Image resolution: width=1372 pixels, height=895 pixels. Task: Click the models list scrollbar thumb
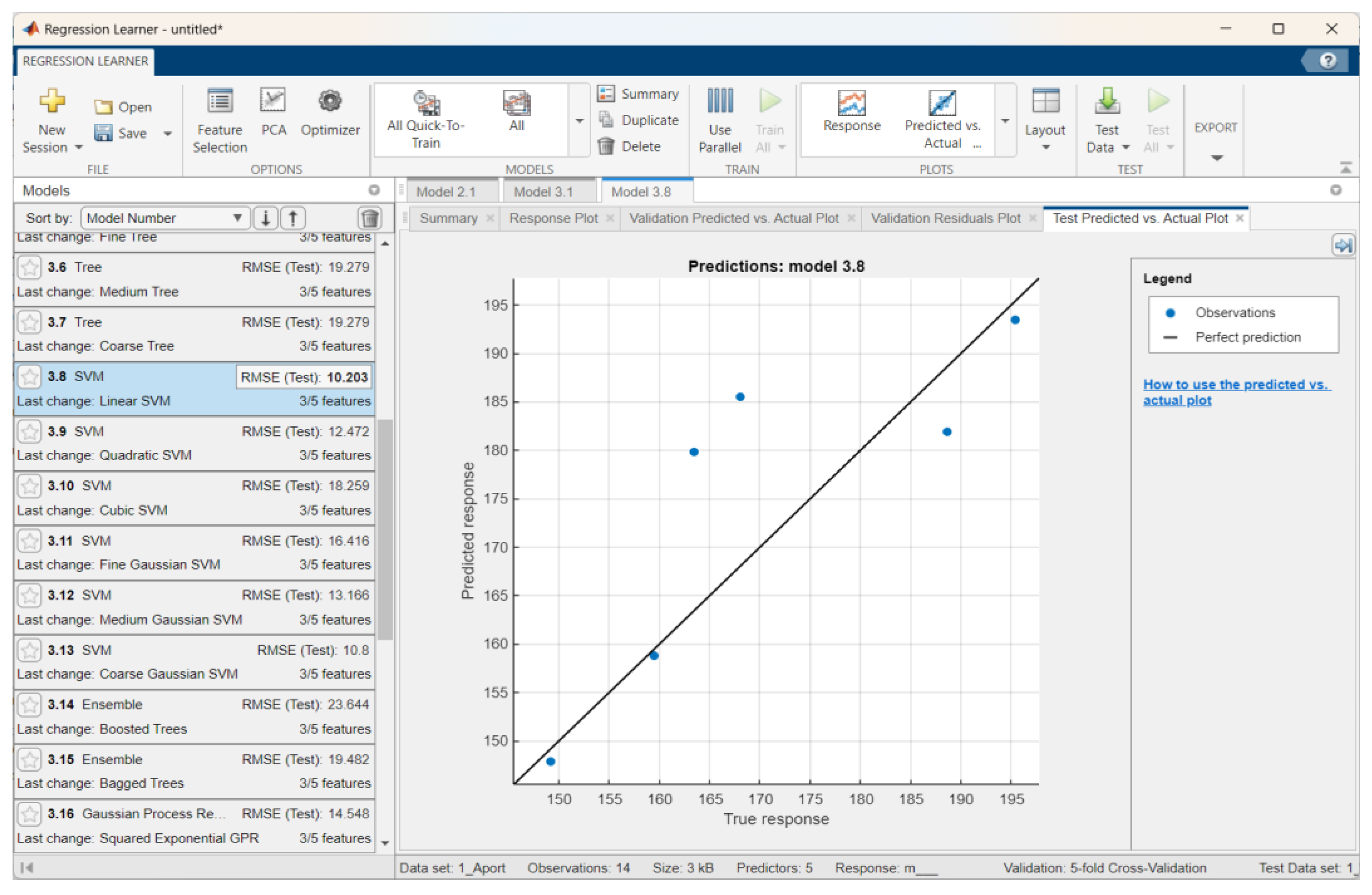click(385, 530)
